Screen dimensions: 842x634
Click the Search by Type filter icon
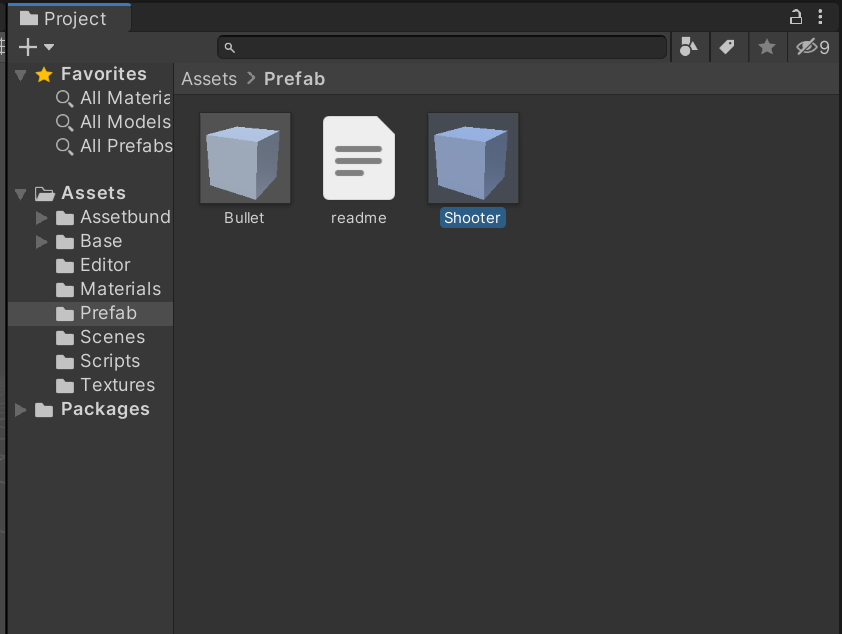(x=688, y=47)
